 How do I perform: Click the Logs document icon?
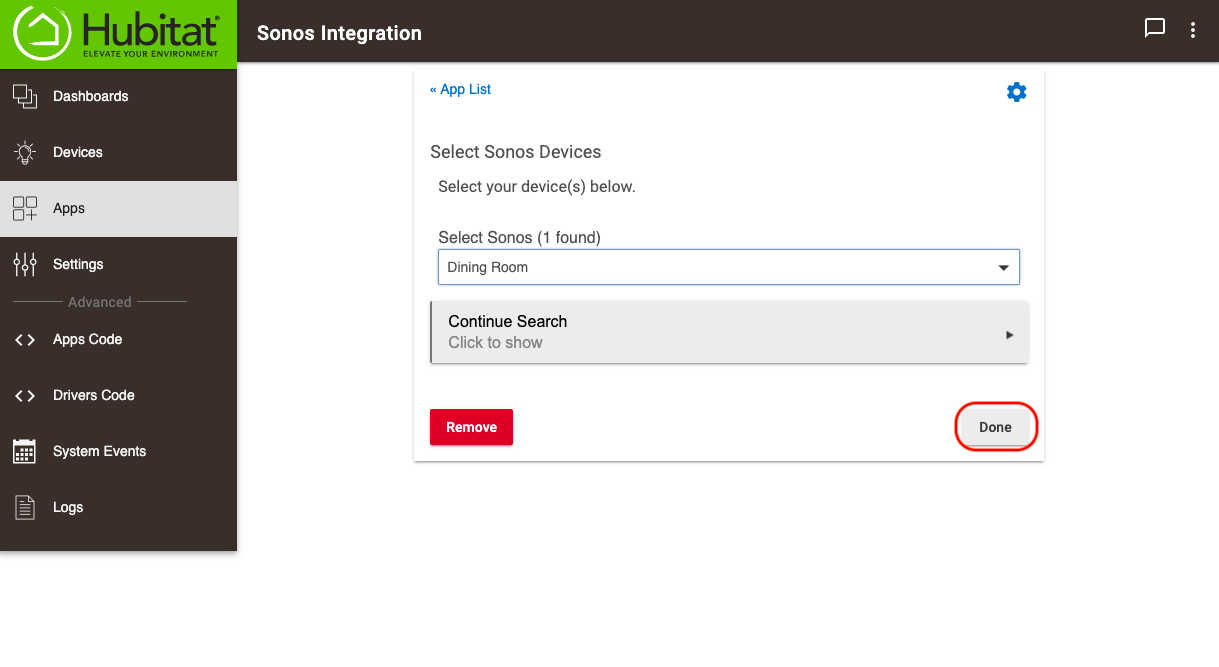(25, 507)
